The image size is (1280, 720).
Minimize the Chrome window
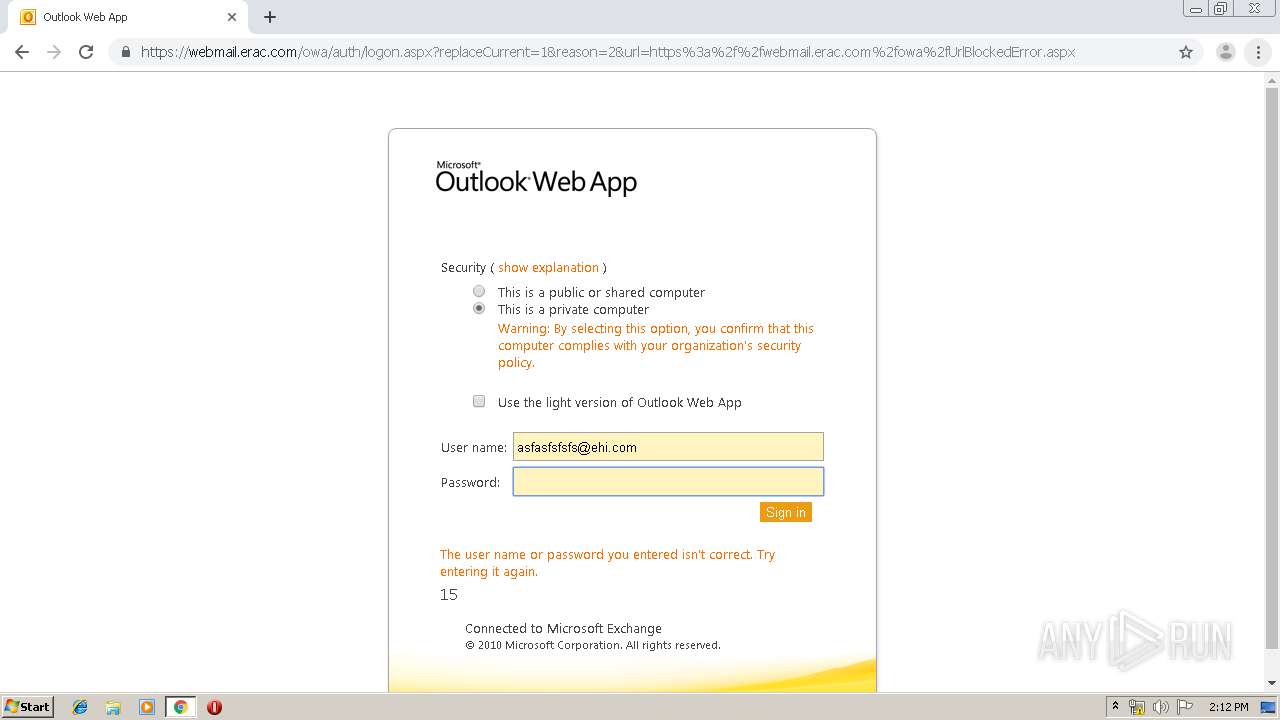click(x=1196, y=9)
